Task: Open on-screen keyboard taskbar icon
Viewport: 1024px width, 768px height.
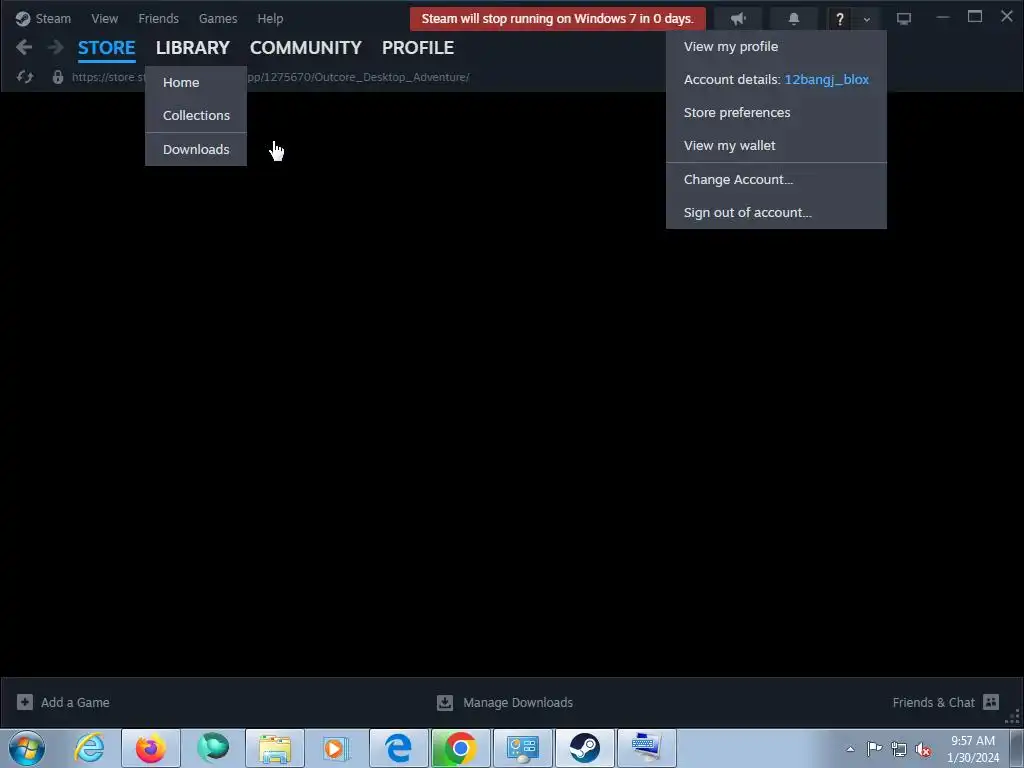Action: (x=647, y=748)
